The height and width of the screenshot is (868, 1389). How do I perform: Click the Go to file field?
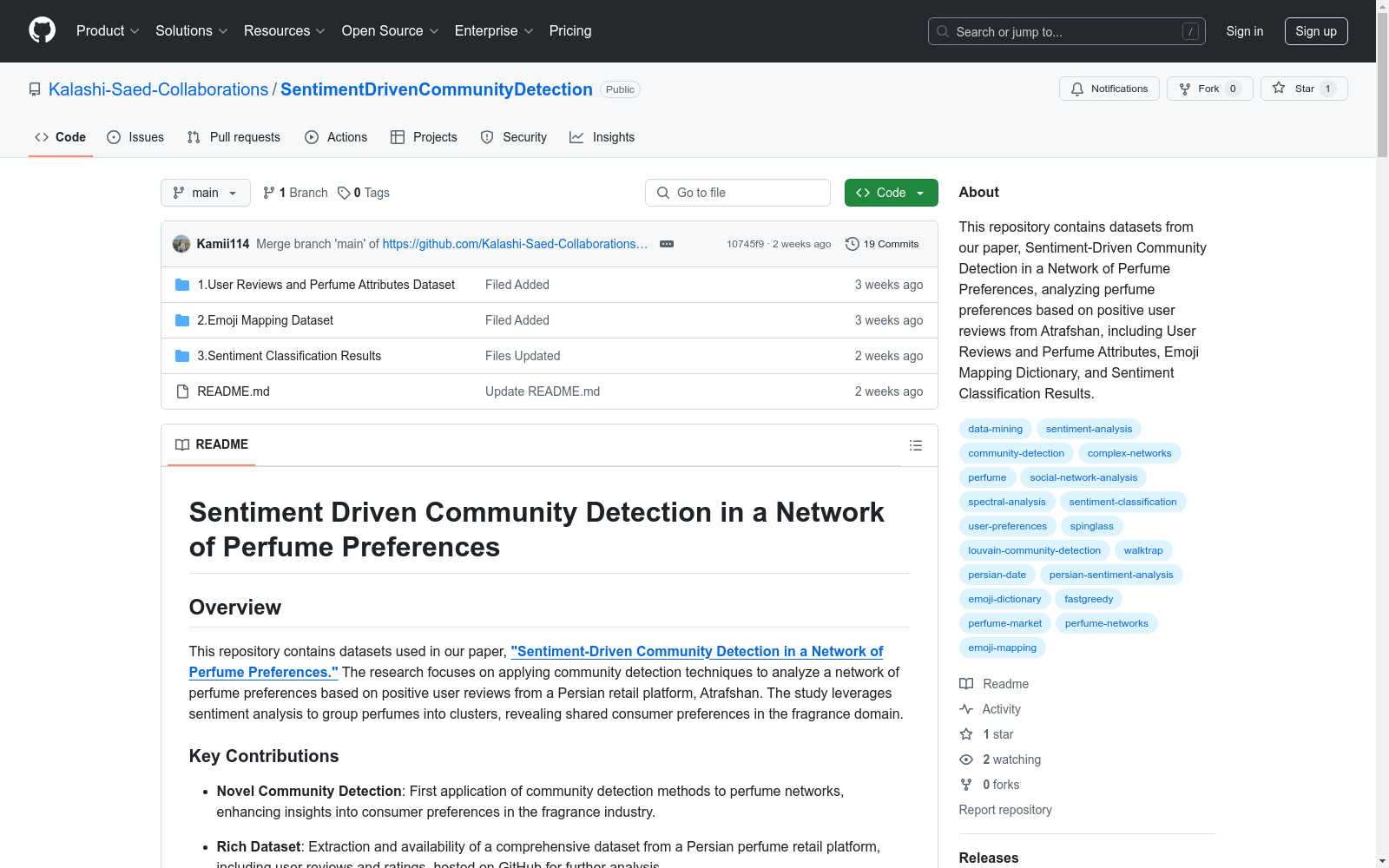coord(738,193)
